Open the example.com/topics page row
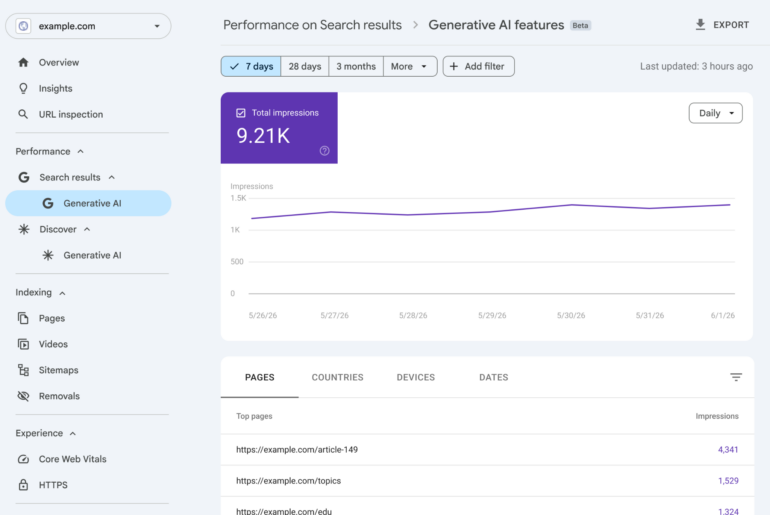Viewport: 770px width, 515px height. (x=487, y=481)
